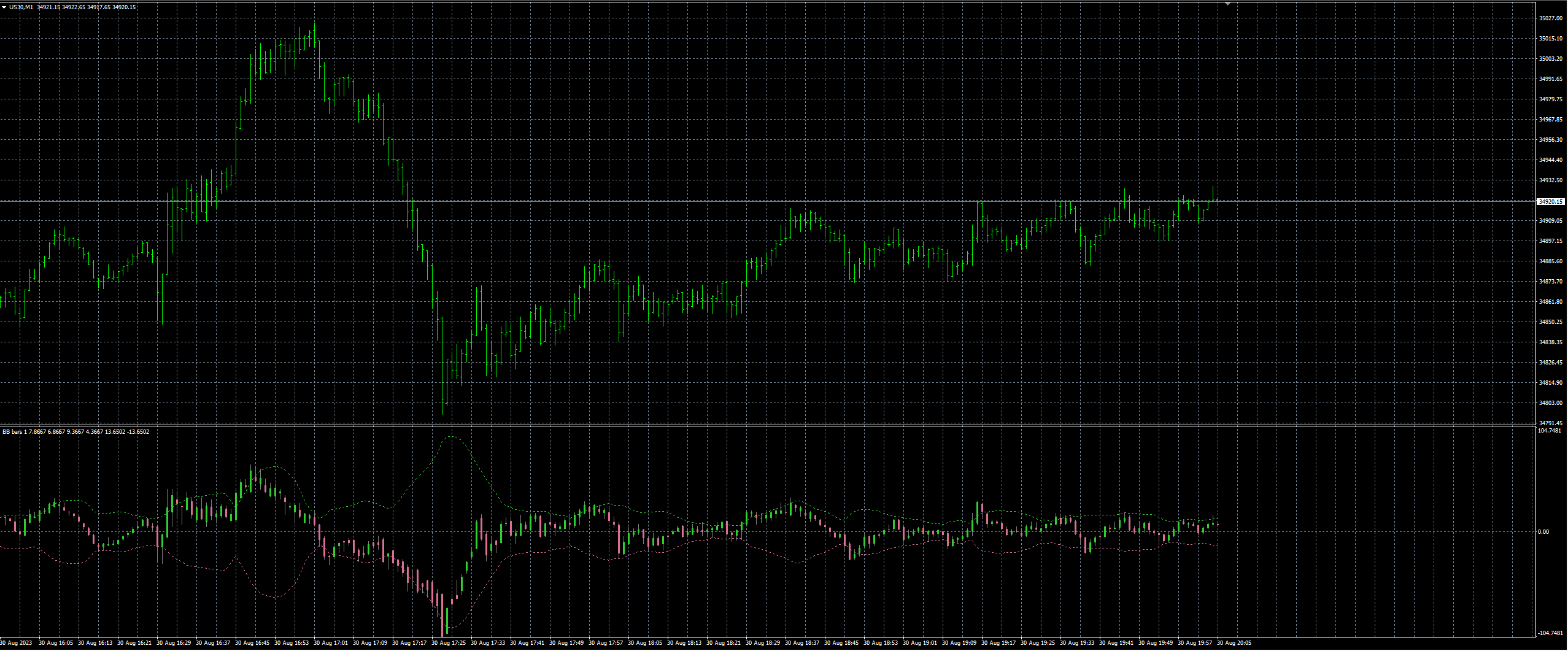Click time label 30 Aug 17:57

[x=606, y=644]
